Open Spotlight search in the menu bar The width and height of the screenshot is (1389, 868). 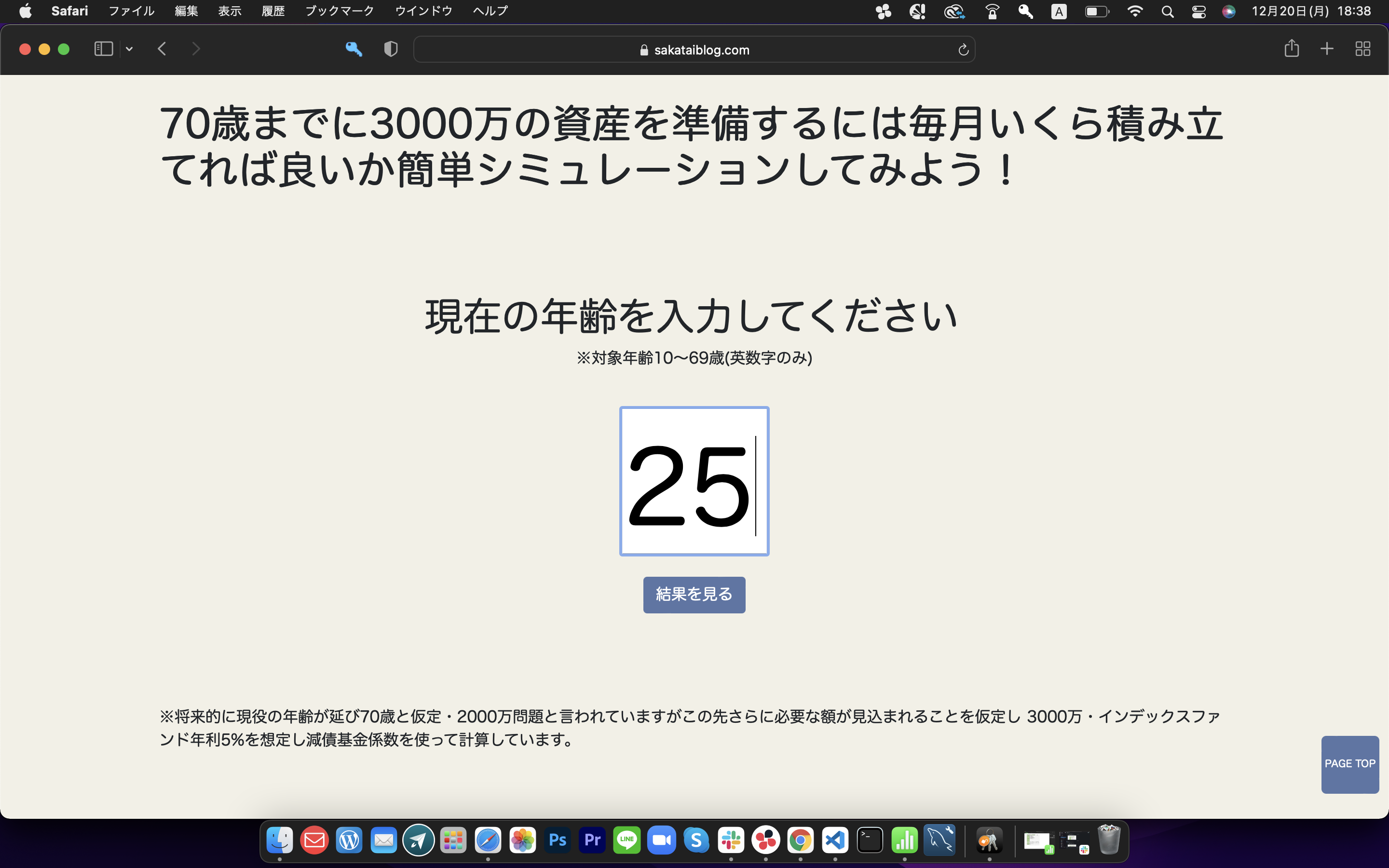[x=1168, y=11]
